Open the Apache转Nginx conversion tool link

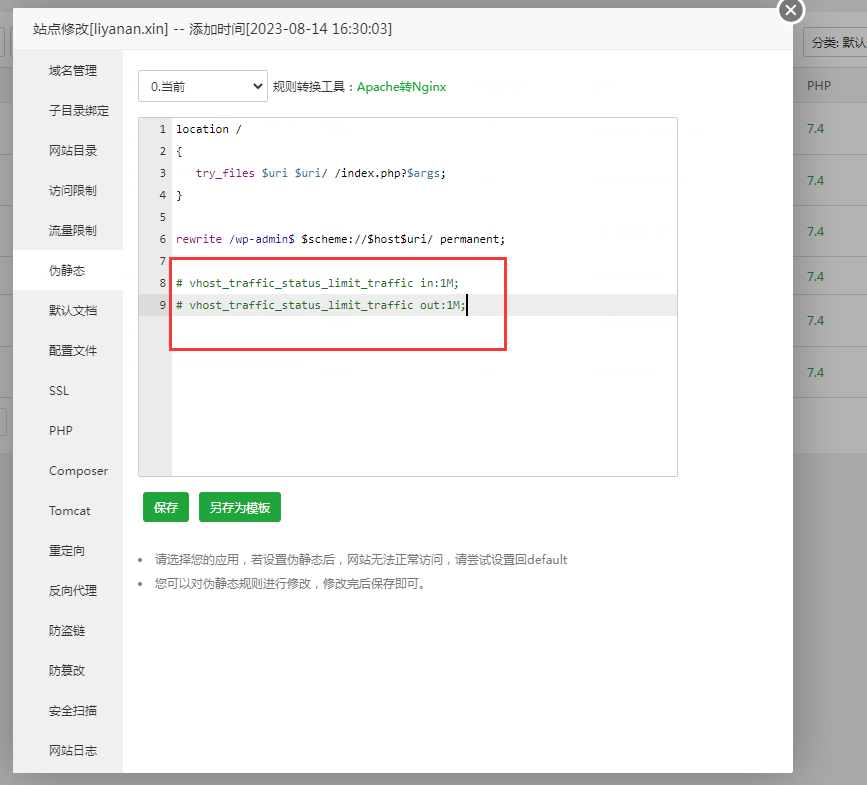click(401, 87)
